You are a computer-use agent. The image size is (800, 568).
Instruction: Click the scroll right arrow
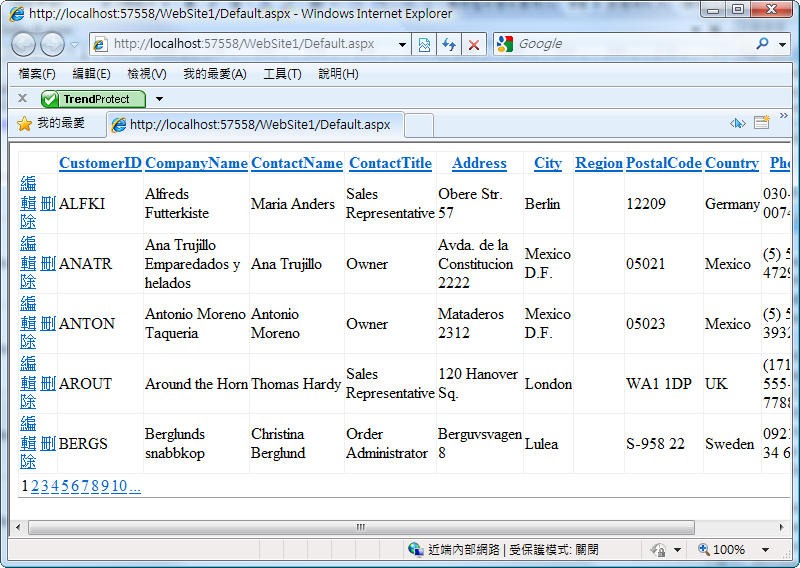click(x=782, y=527)
